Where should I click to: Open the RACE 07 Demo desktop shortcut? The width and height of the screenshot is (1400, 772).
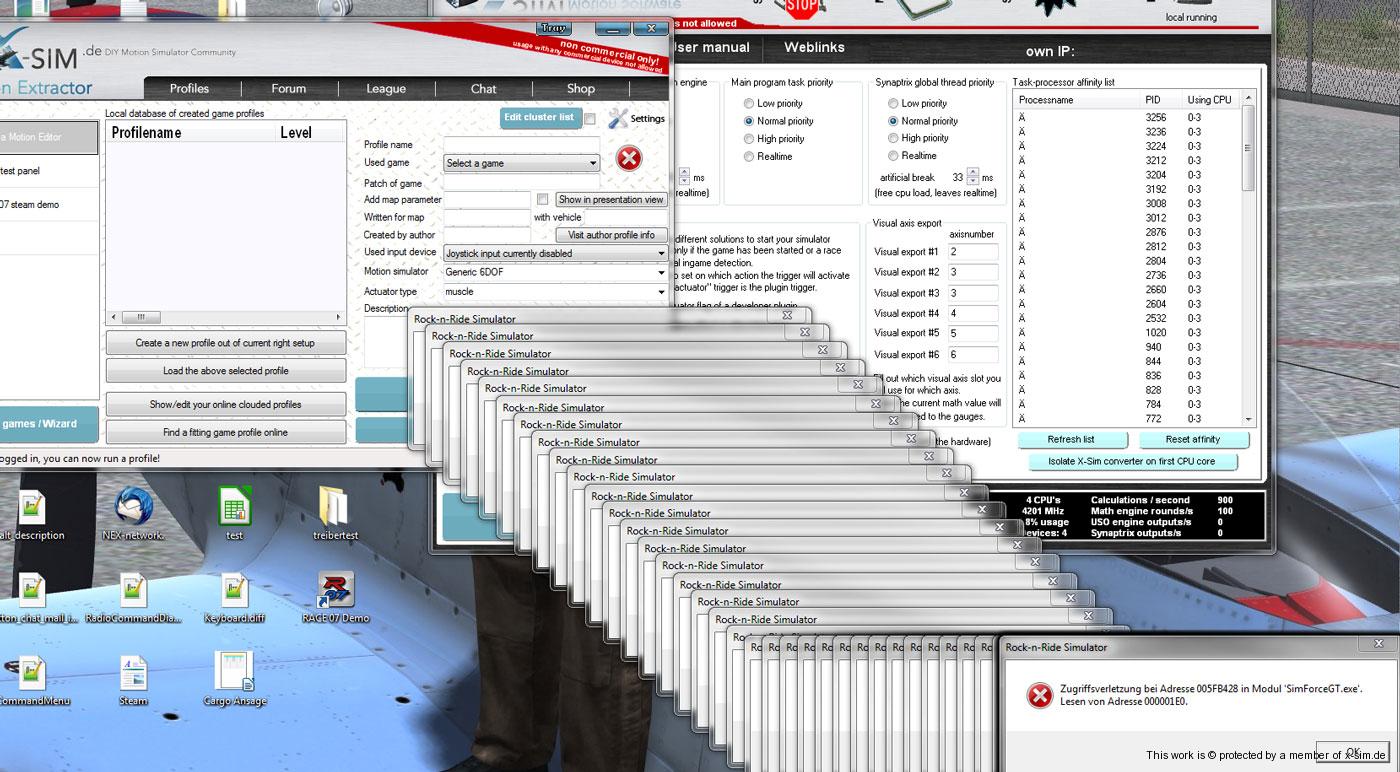(335, 590)
